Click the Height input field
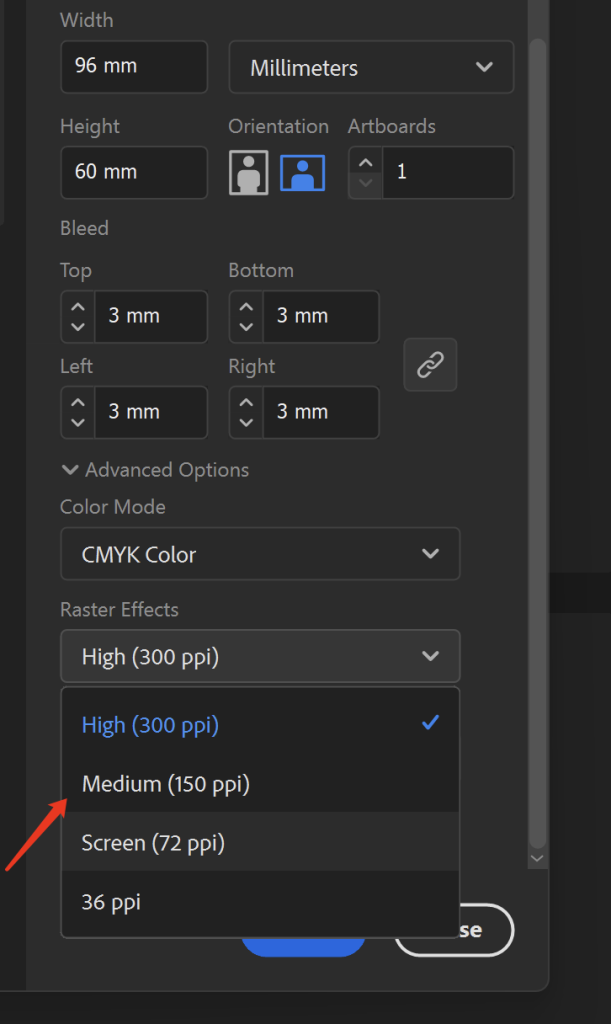 pyautogui.click(x=134, y=172)
